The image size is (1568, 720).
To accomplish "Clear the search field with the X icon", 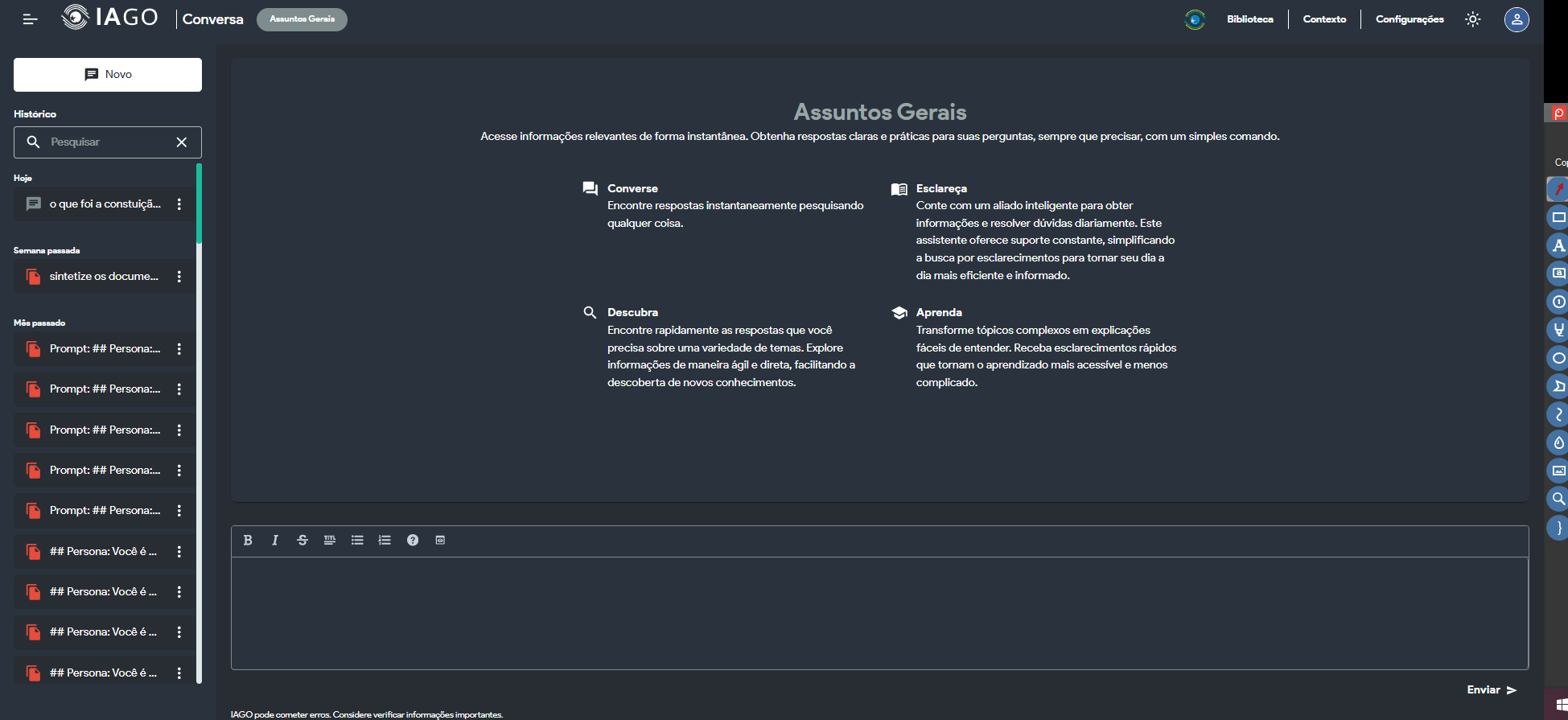I will pyautogui.click(x=182, y=142).
